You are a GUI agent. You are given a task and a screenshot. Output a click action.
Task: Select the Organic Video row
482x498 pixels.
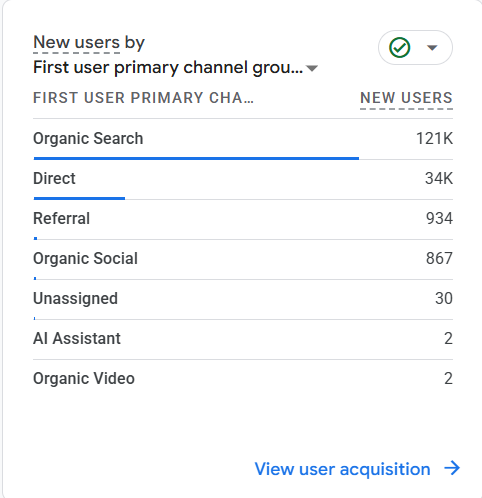click(x=243, y=379)
